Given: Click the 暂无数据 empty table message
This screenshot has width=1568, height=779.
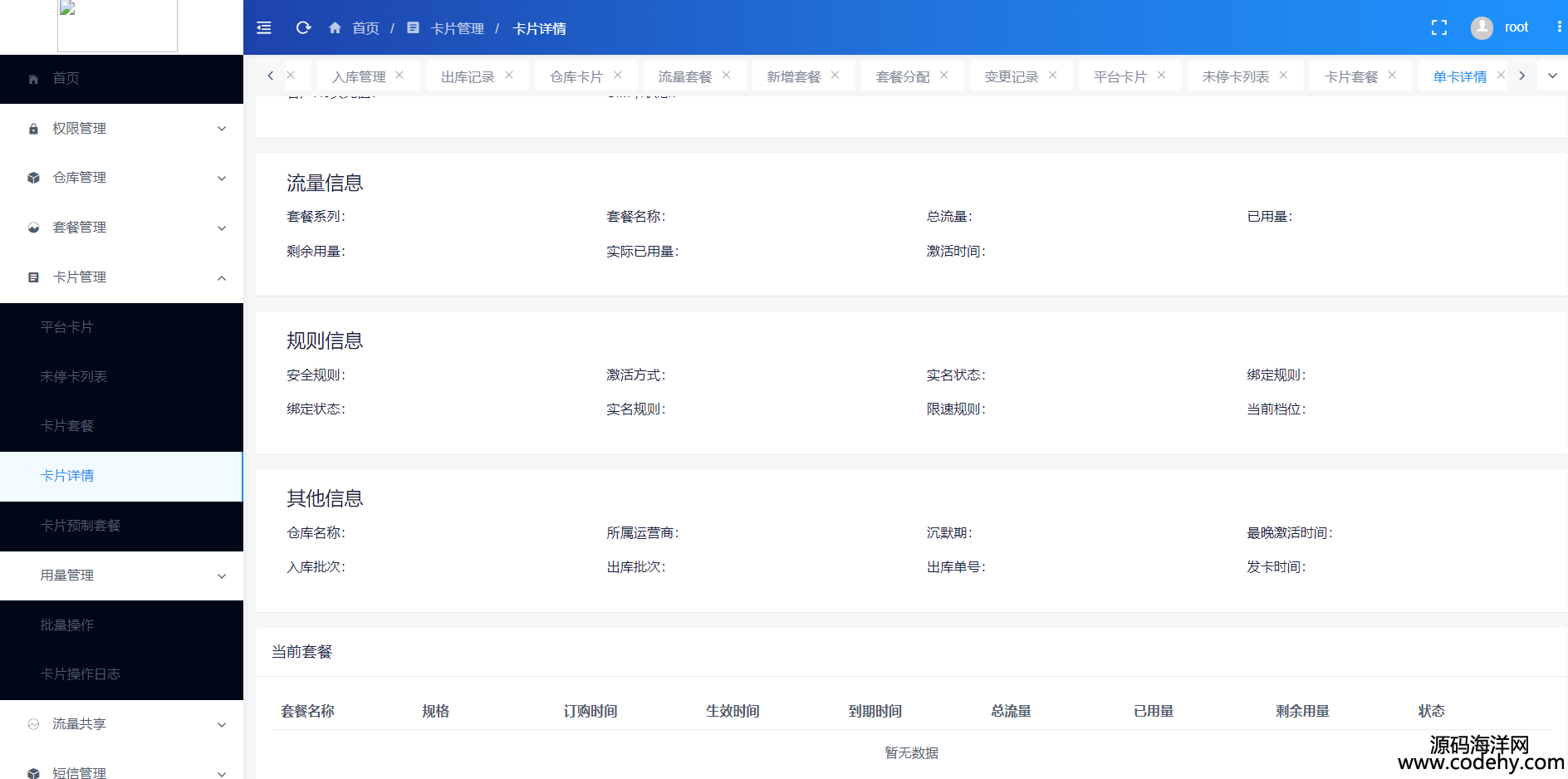Looking at the screenshot, I should (911, 752).
